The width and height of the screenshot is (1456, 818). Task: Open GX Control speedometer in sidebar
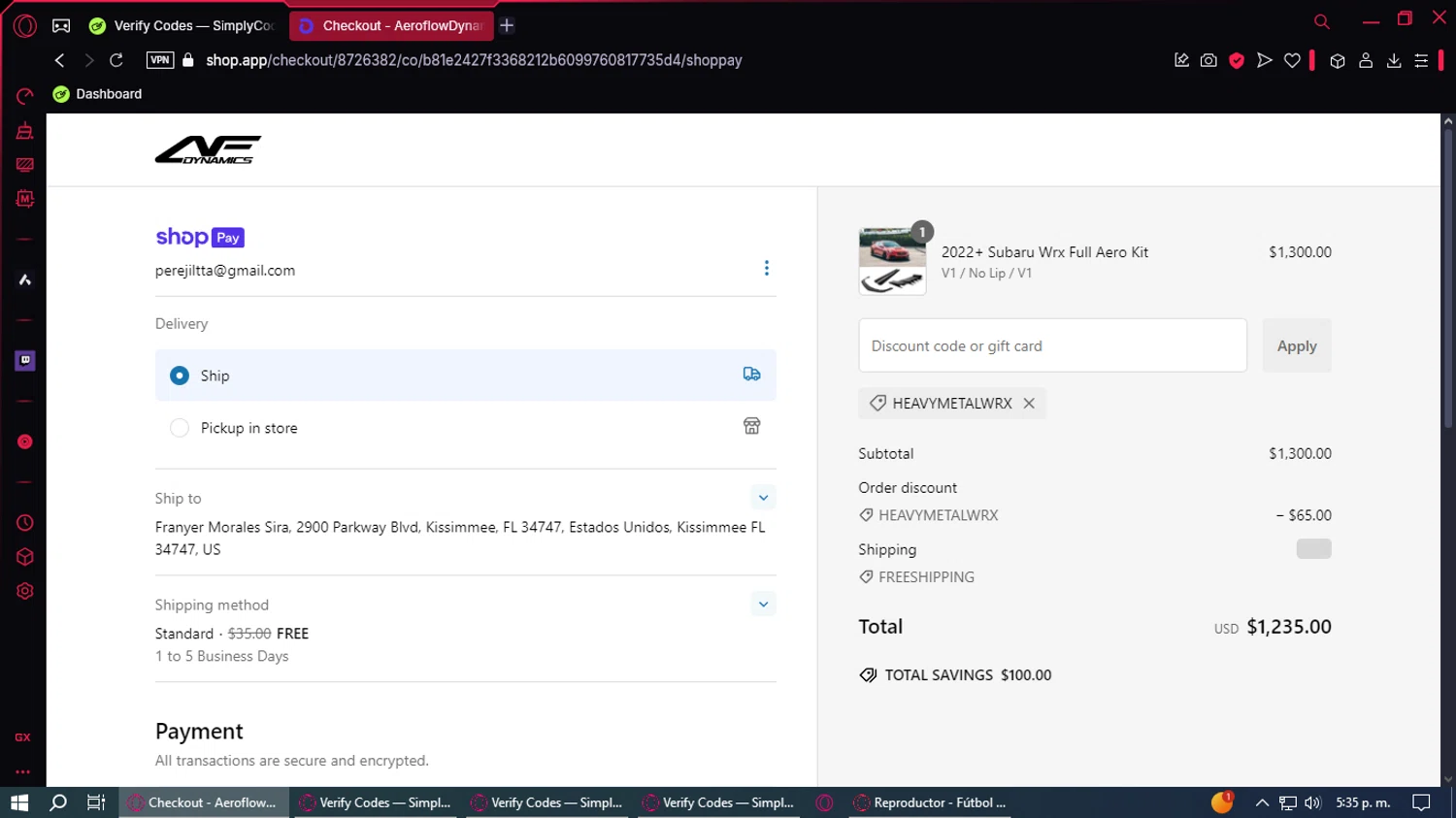(25, 96)
